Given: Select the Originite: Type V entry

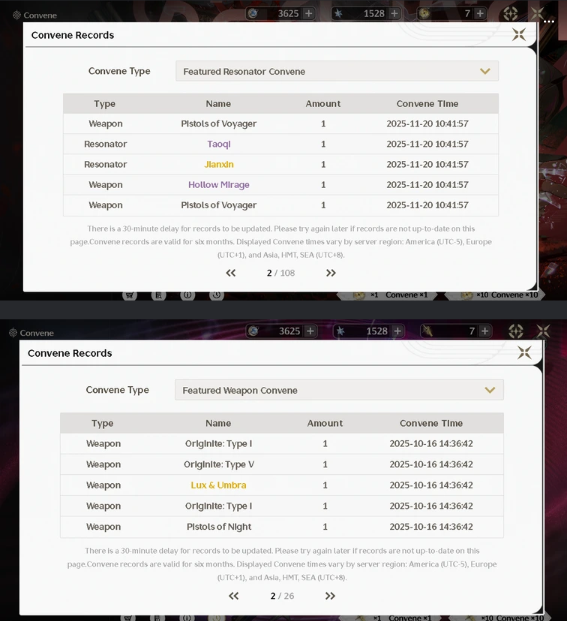Looking at the screenshot, I should pos(219,464).
